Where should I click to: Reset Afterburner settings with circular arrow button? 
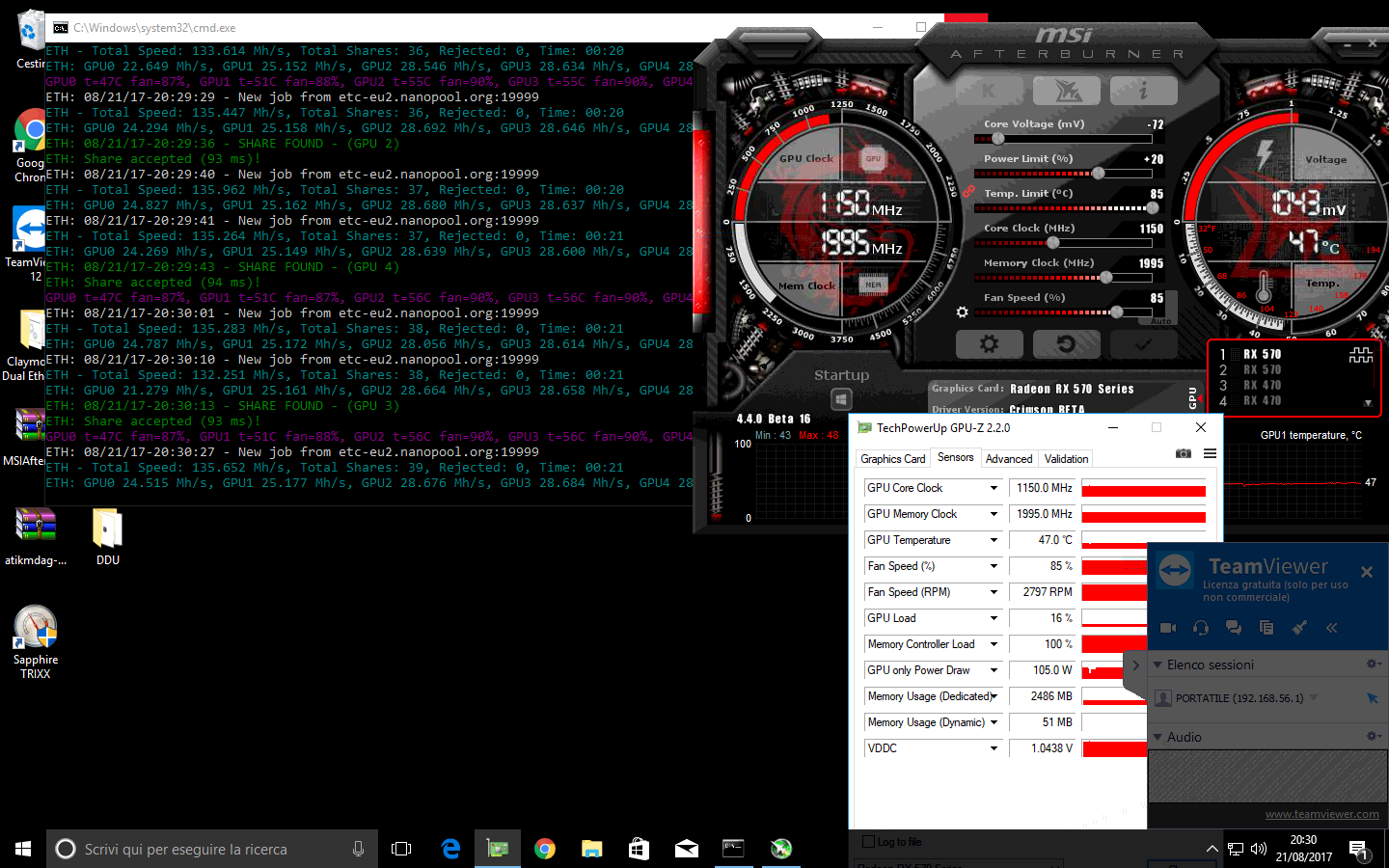pos(1066,343)
